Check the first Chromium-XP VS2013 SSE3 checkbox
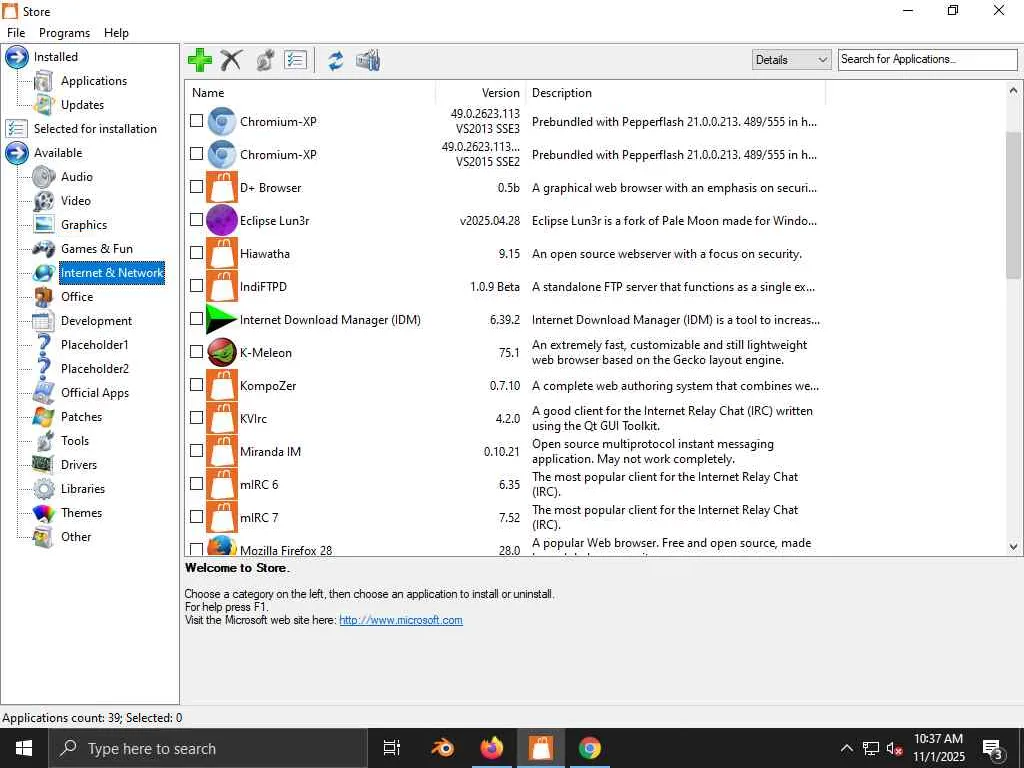Screen dimensions: 1024x768 [197, 121]
